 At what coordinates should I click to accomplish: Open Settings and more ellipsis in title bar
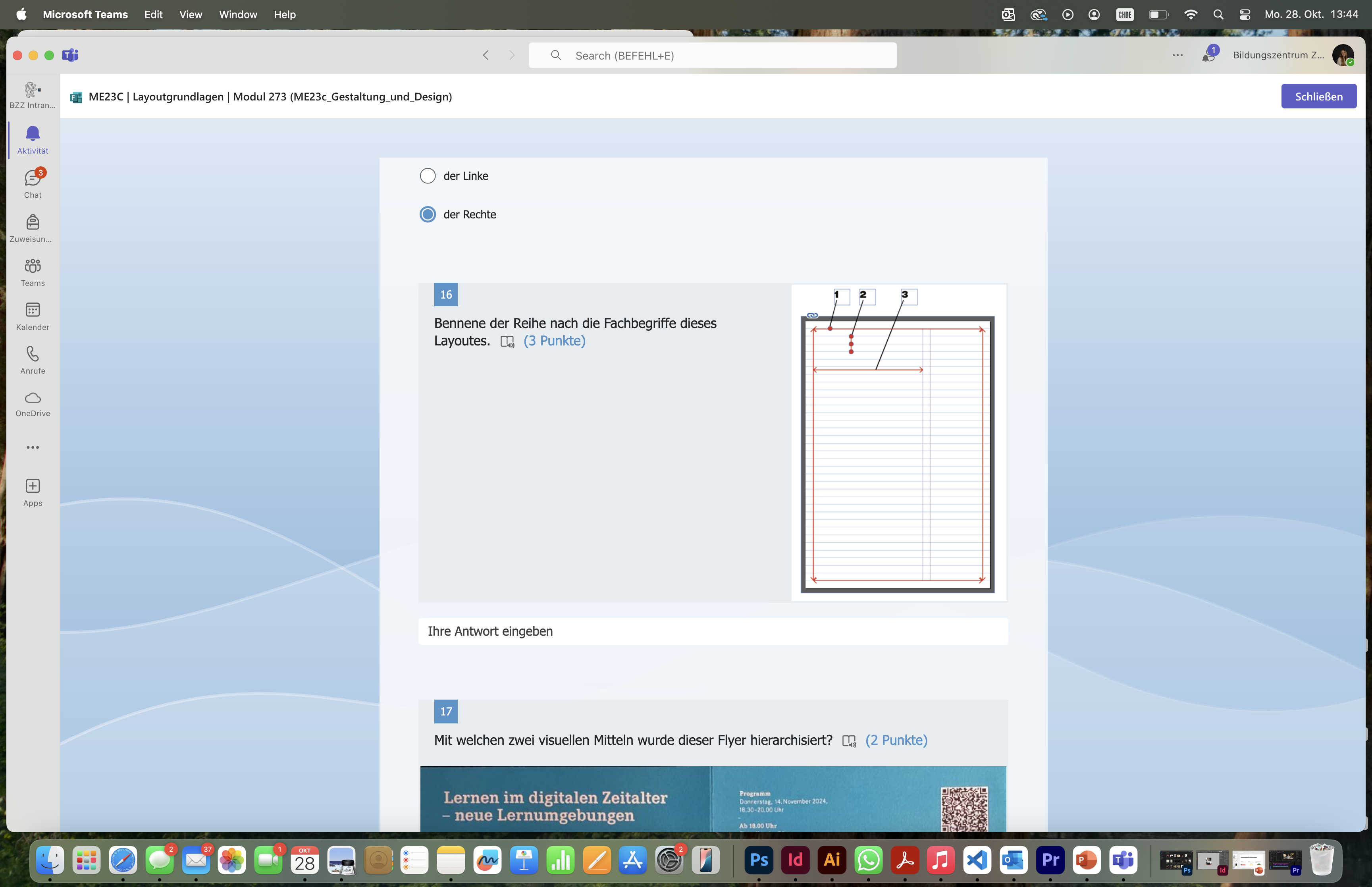coord(1178,55)
